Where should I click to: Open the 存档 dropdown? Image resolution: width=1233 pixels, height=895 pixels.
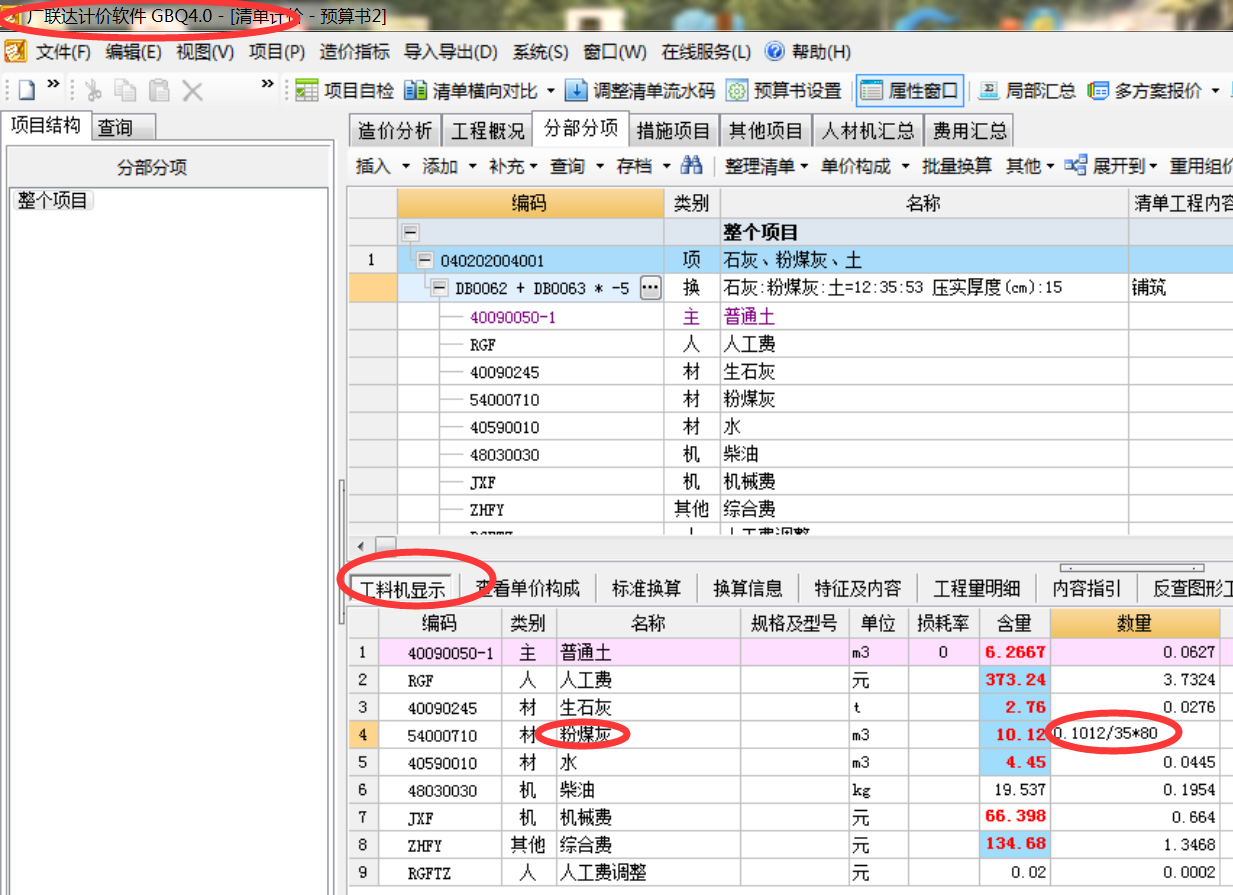click(667, 166)
